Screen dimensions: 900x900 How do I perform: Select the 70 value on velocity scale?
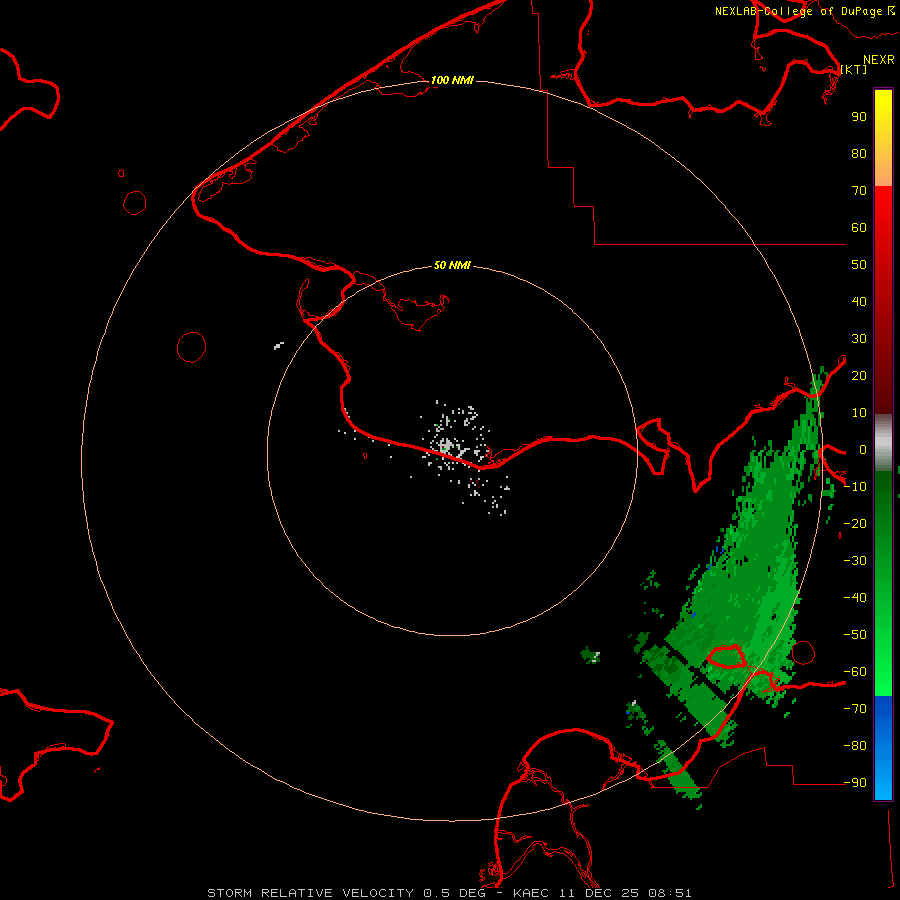coord(859,191)
